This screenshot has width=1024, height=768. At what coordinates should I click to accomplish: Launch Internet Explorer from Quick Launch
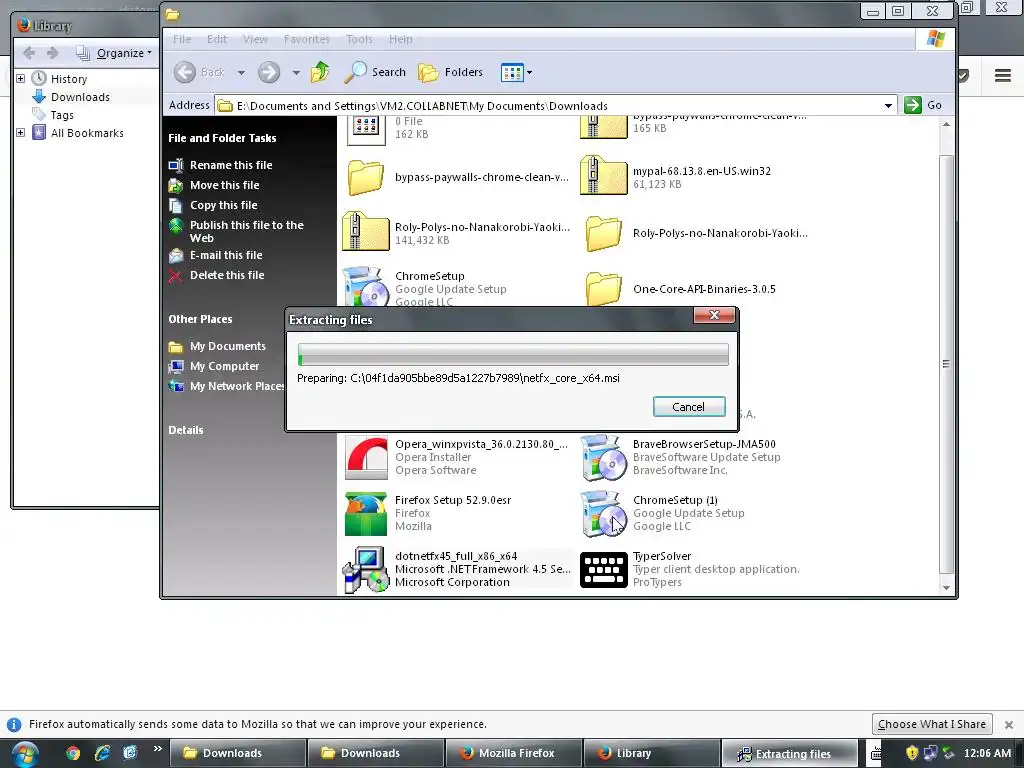pos(102,753)
